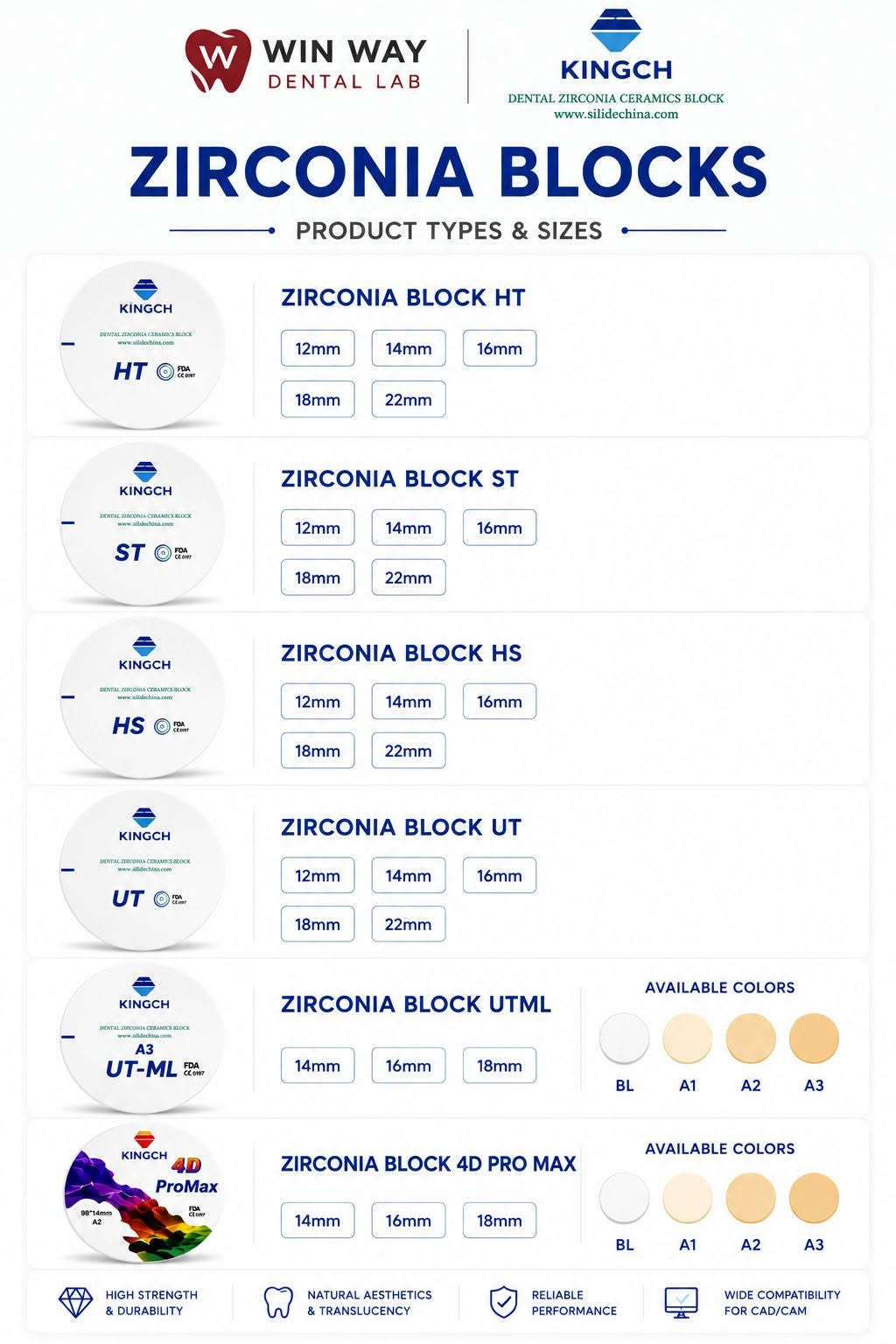Click the Kingch blue diamond logo

(616, 31)
